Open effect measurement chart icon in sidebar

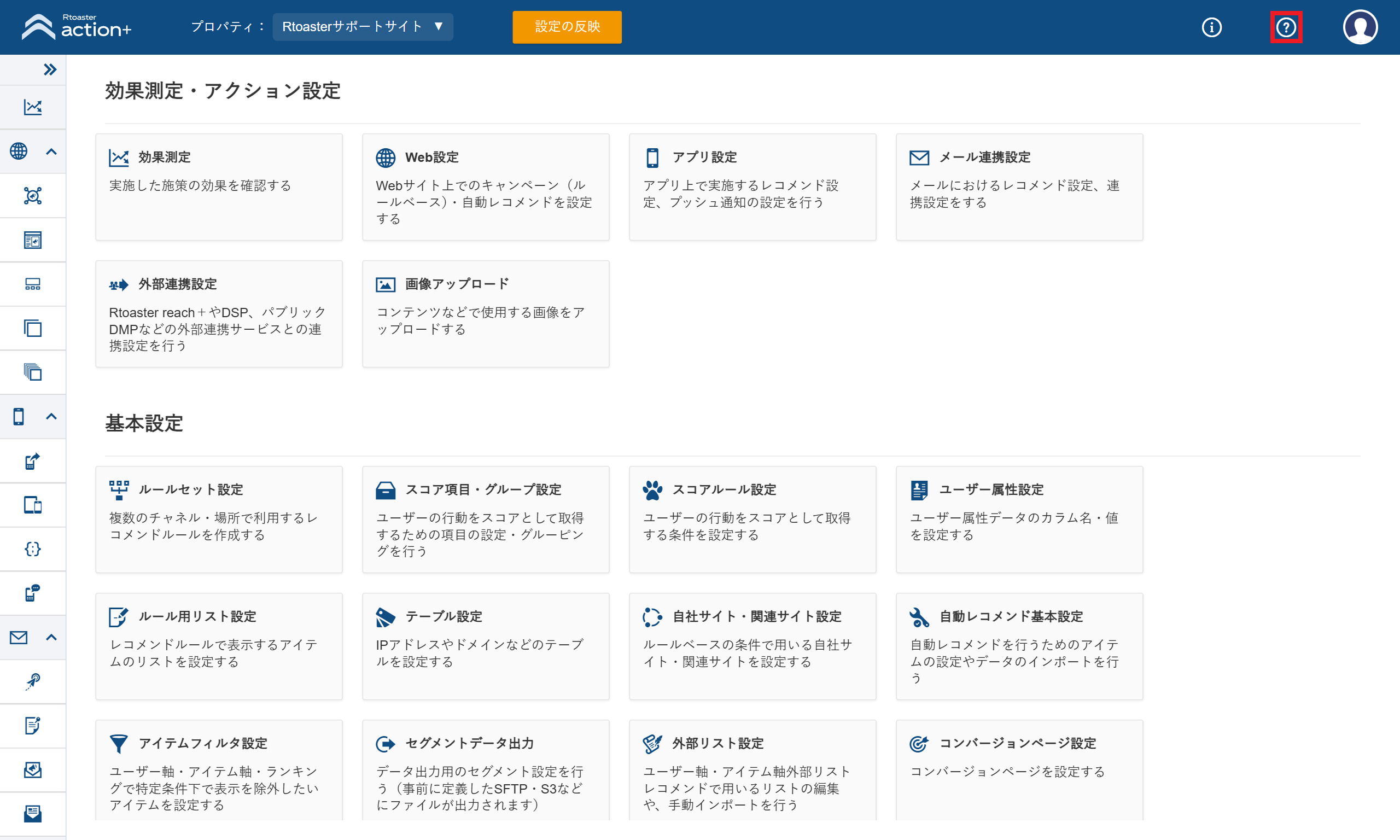(x=33, y=107)
